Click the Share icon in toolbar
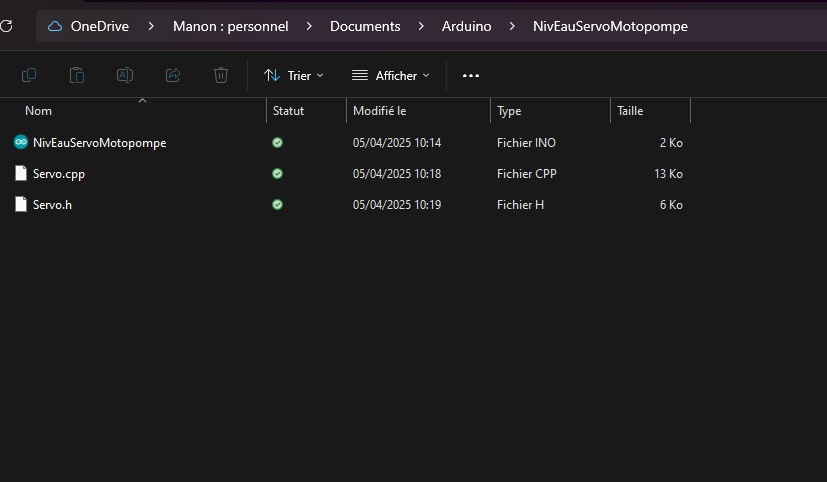Image resolution: width=827 pixels, height=482 pixels. click(173, 75)
